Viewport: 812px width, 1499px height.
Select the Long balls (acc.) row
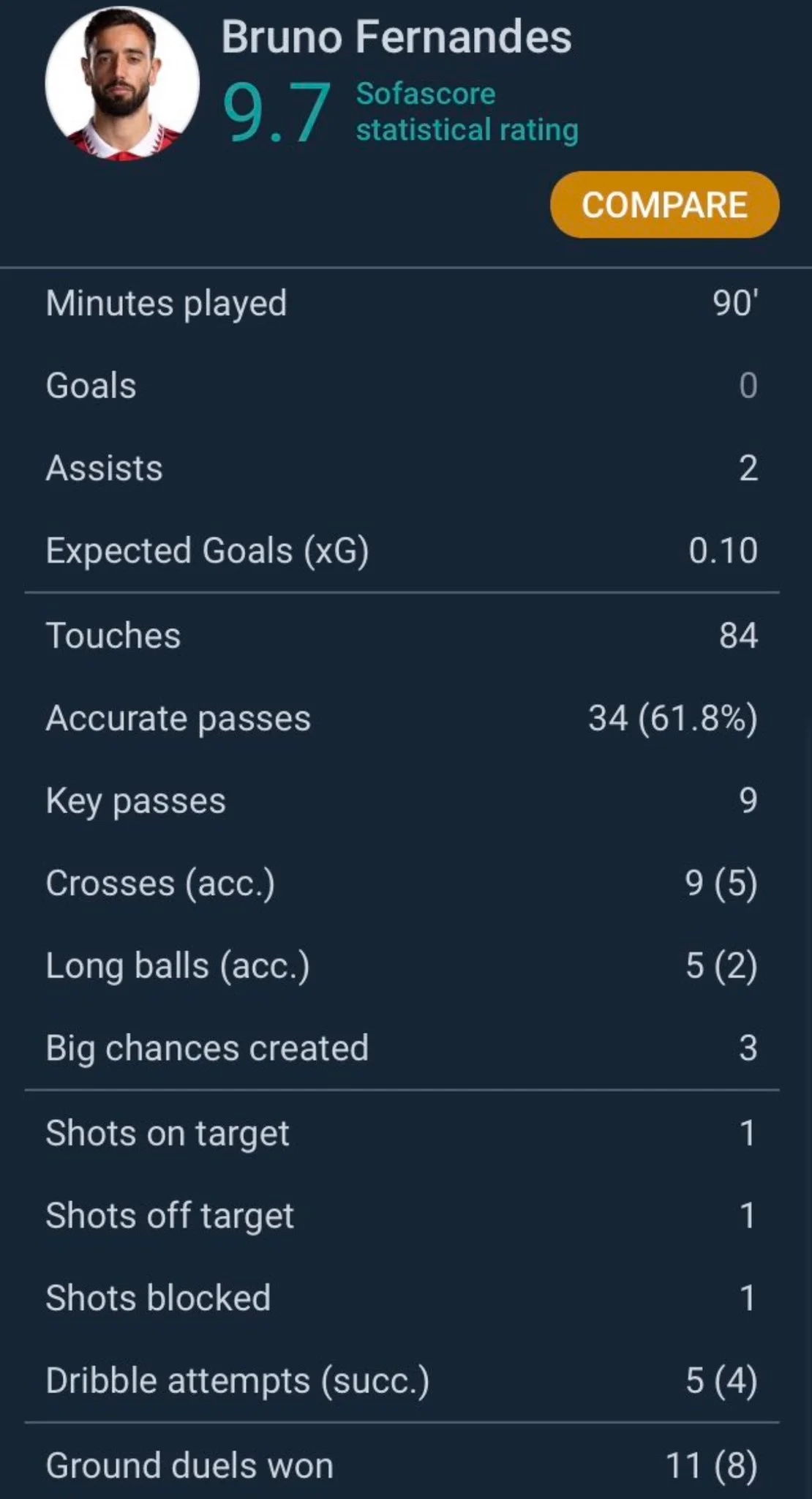click(x=402, y=965)
